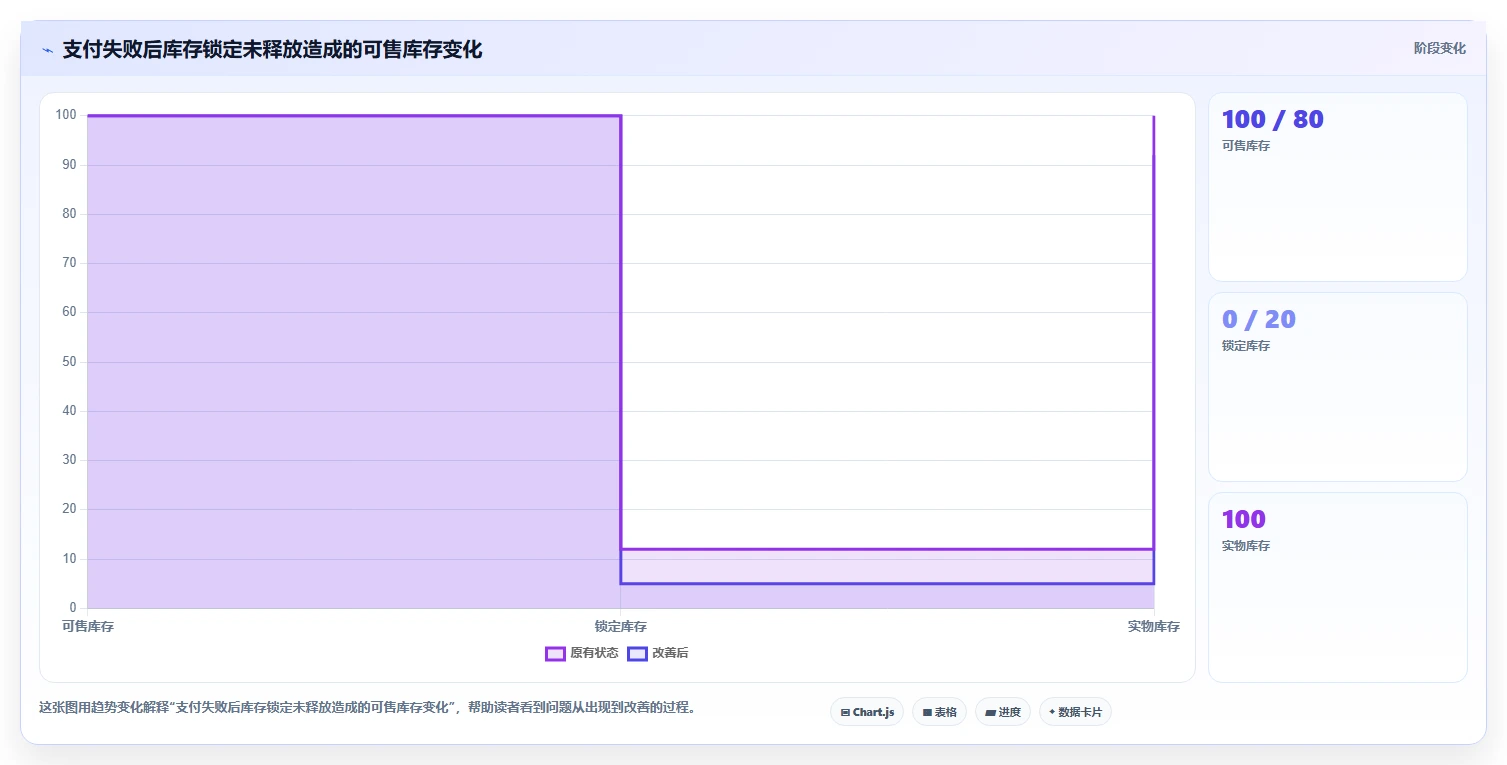Click the 可售库存 x-axis label
This screenshot has height=765, width=1507.
(x=88, y=627)
